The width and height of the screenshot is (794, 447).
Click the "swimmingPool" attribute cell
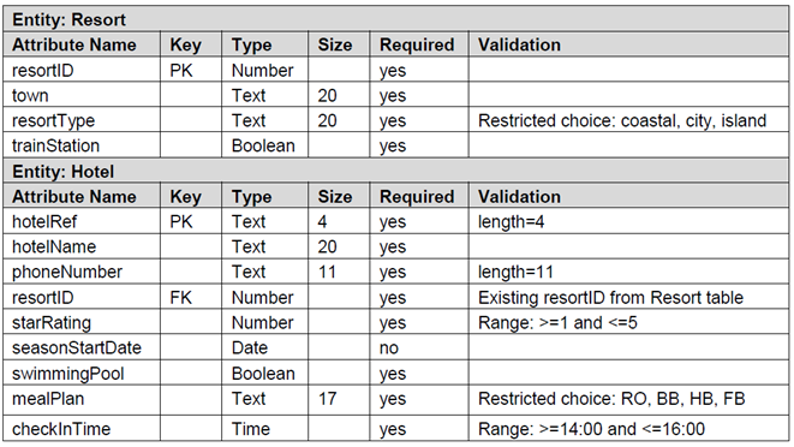(66, 373)
